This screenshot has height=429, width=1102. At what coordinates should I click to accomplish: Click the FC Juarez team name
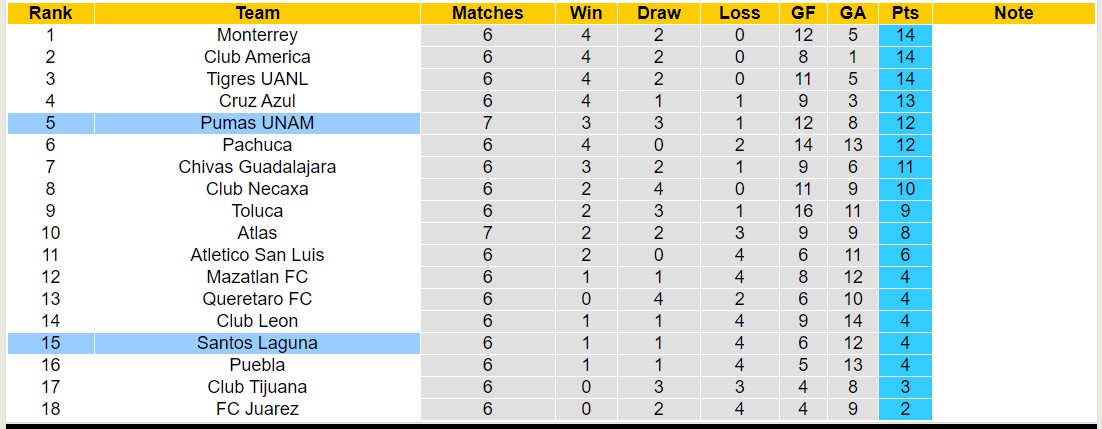(257, 409)
